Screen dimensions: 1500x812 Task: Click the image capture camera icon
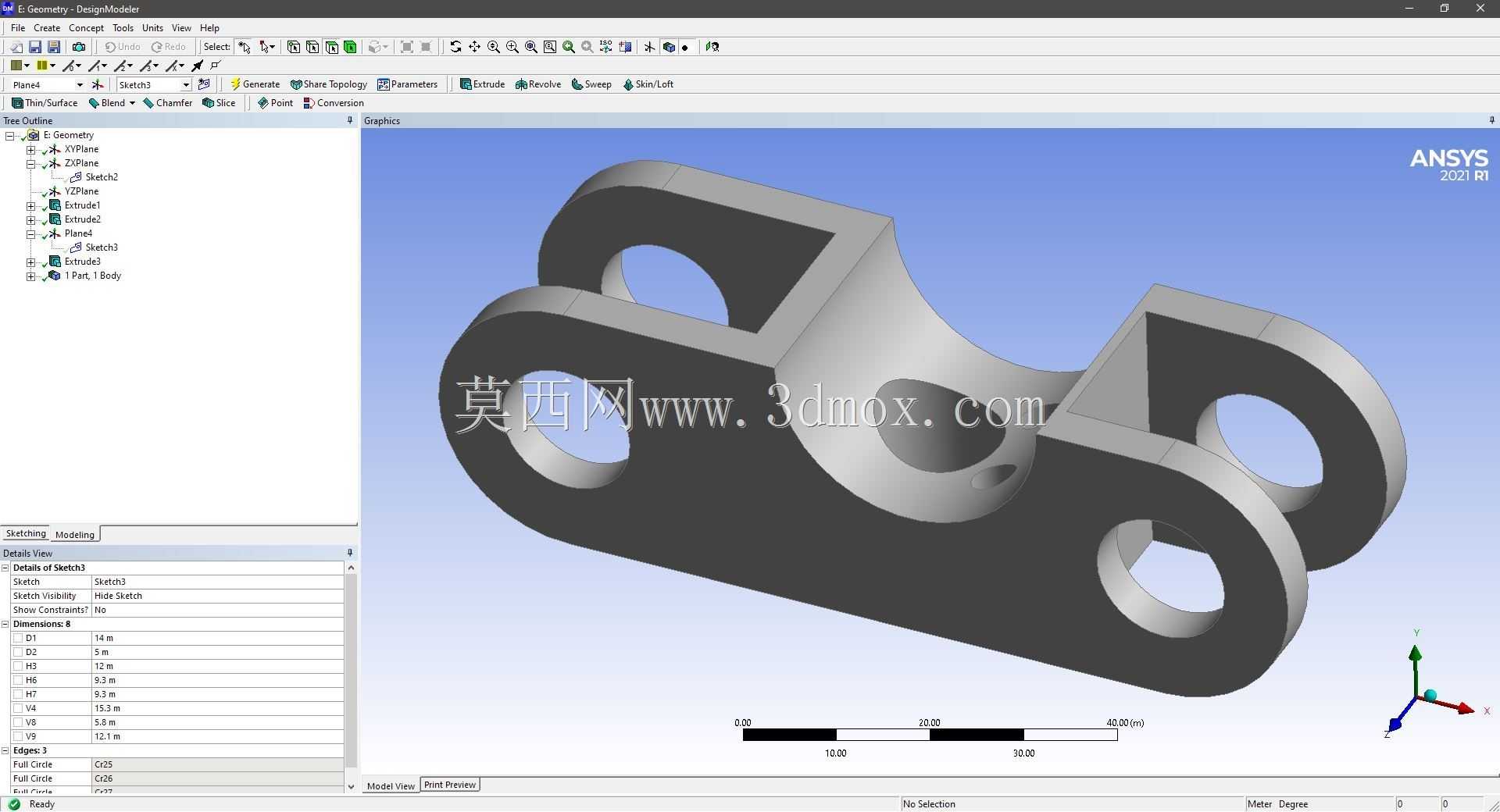pos(78,47)
